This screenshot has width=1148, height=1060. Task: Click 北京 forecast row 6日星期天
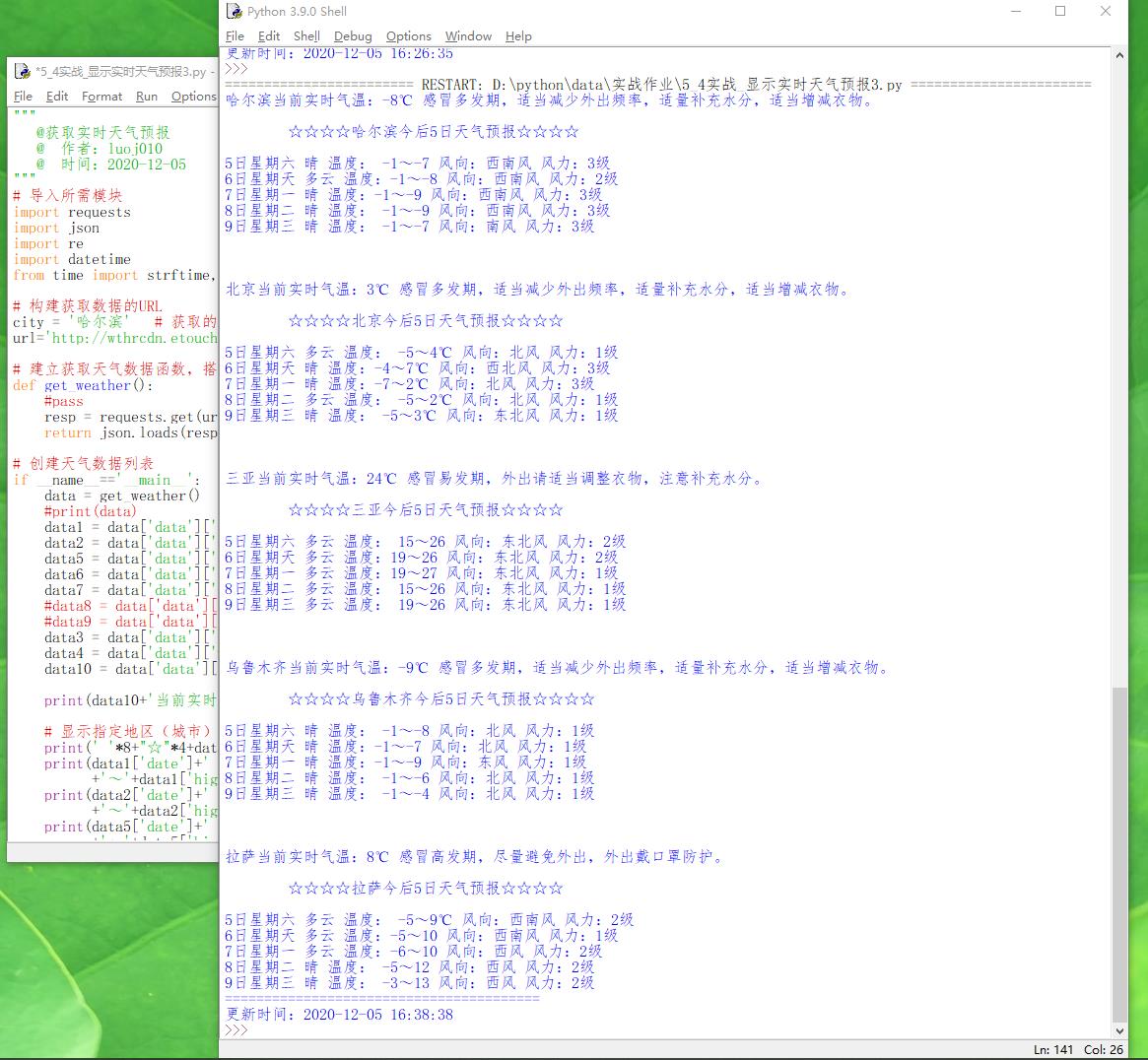click(x=418, y=368)
